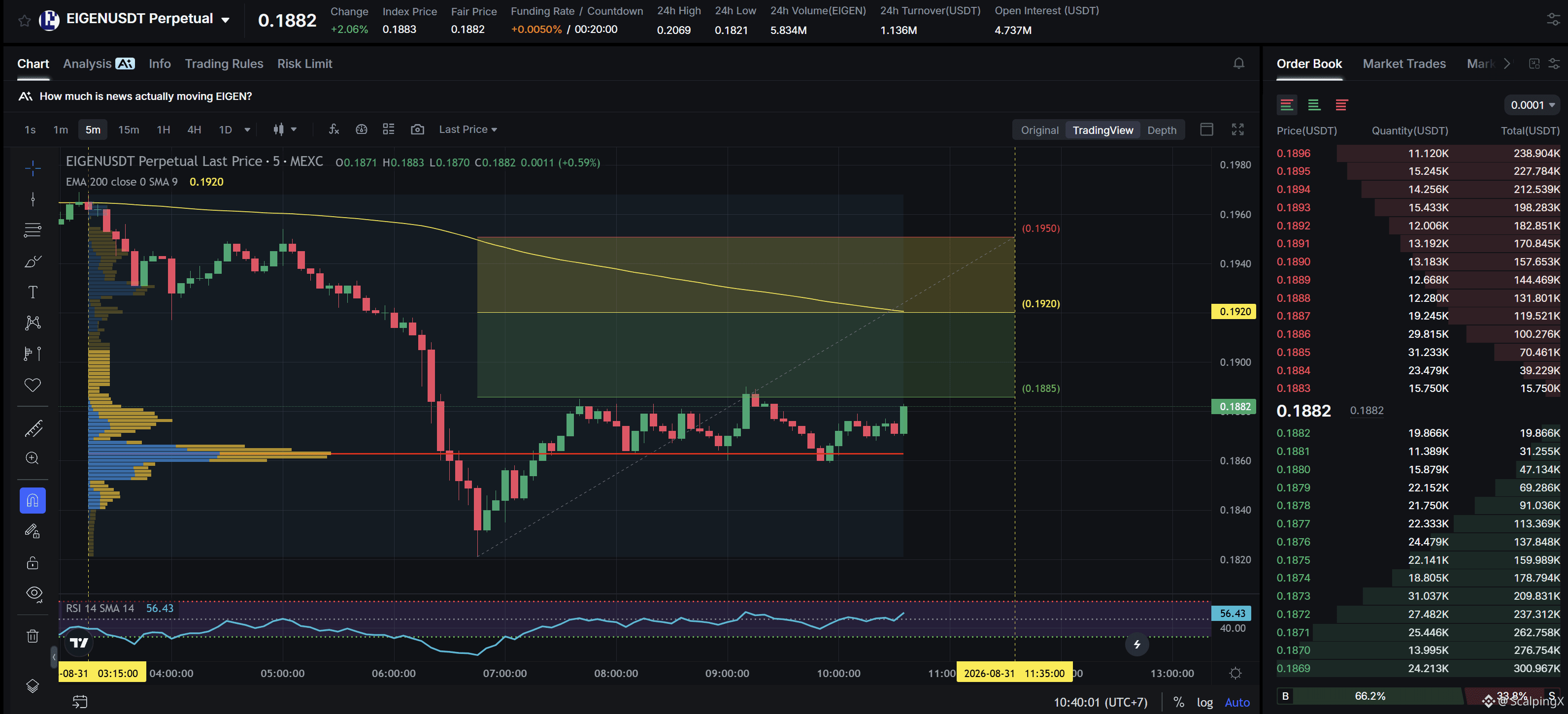The image size is (1568, 714).
Task: Toggle stay in drawing mode pencil-lock
Action: point(33,531)
